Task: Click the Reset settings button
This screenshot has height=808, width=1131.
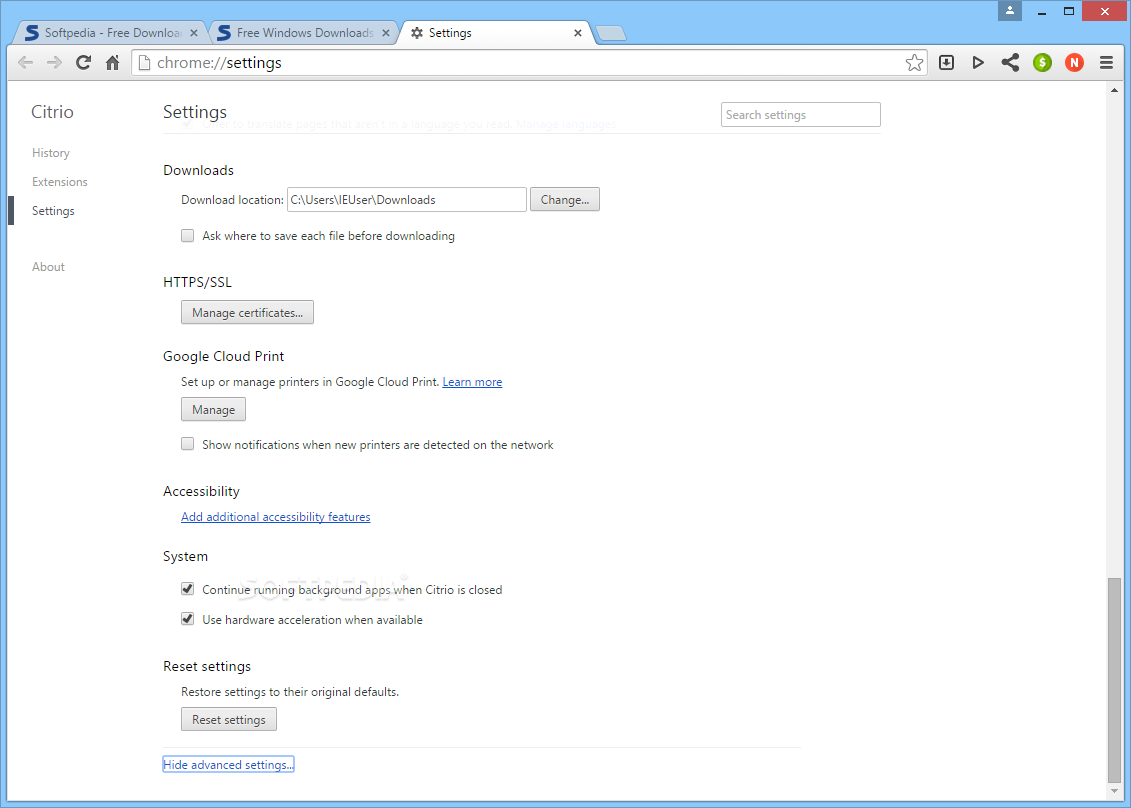Action: click(x=229, y=719)
